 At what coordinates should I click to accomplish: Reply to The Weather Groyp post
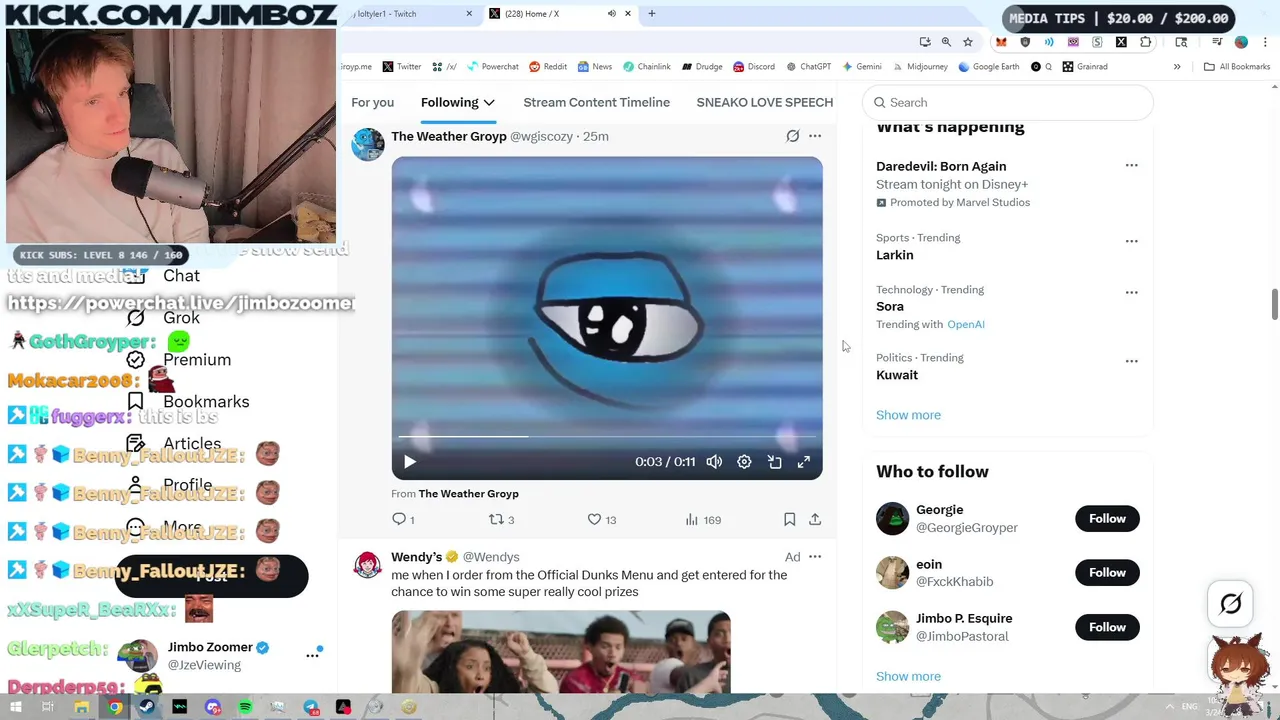tap(403, 519)
